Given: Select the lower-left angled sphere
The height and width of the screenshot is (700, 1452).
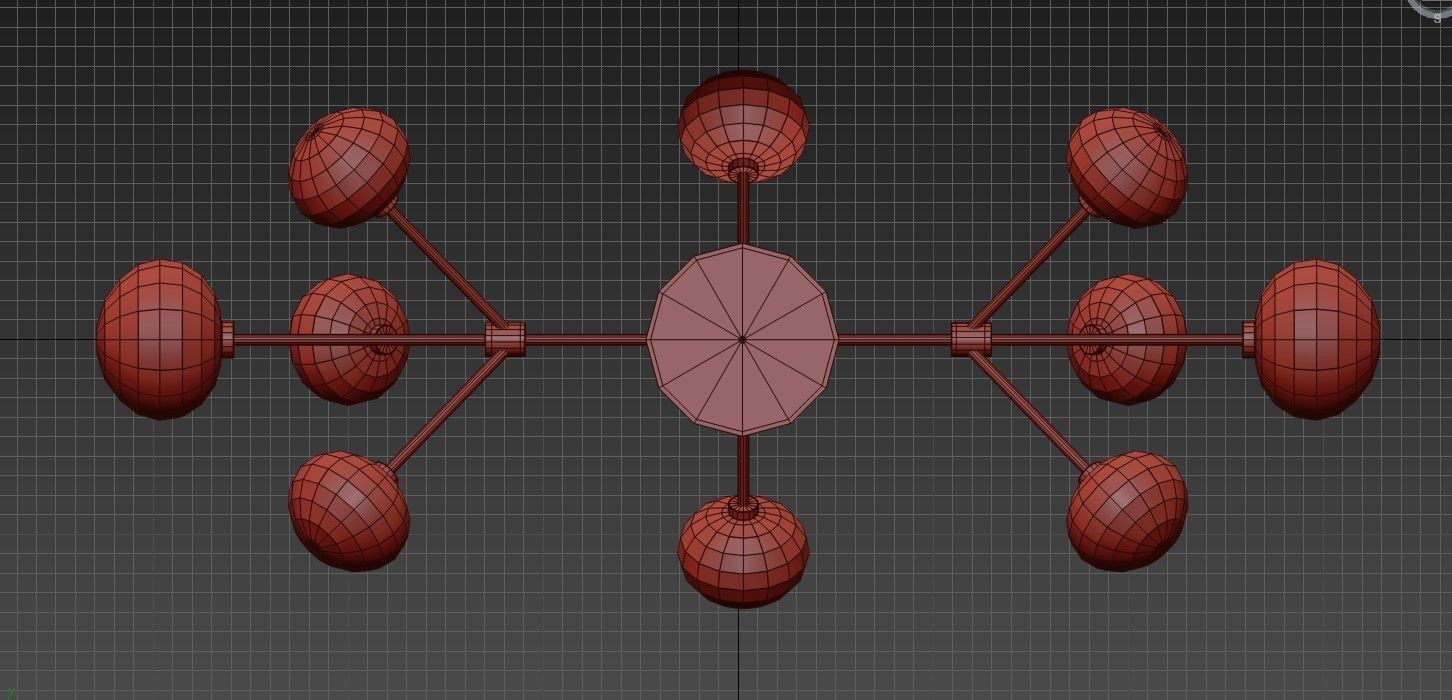Looking at the screenshot, I should click(349, 511).
